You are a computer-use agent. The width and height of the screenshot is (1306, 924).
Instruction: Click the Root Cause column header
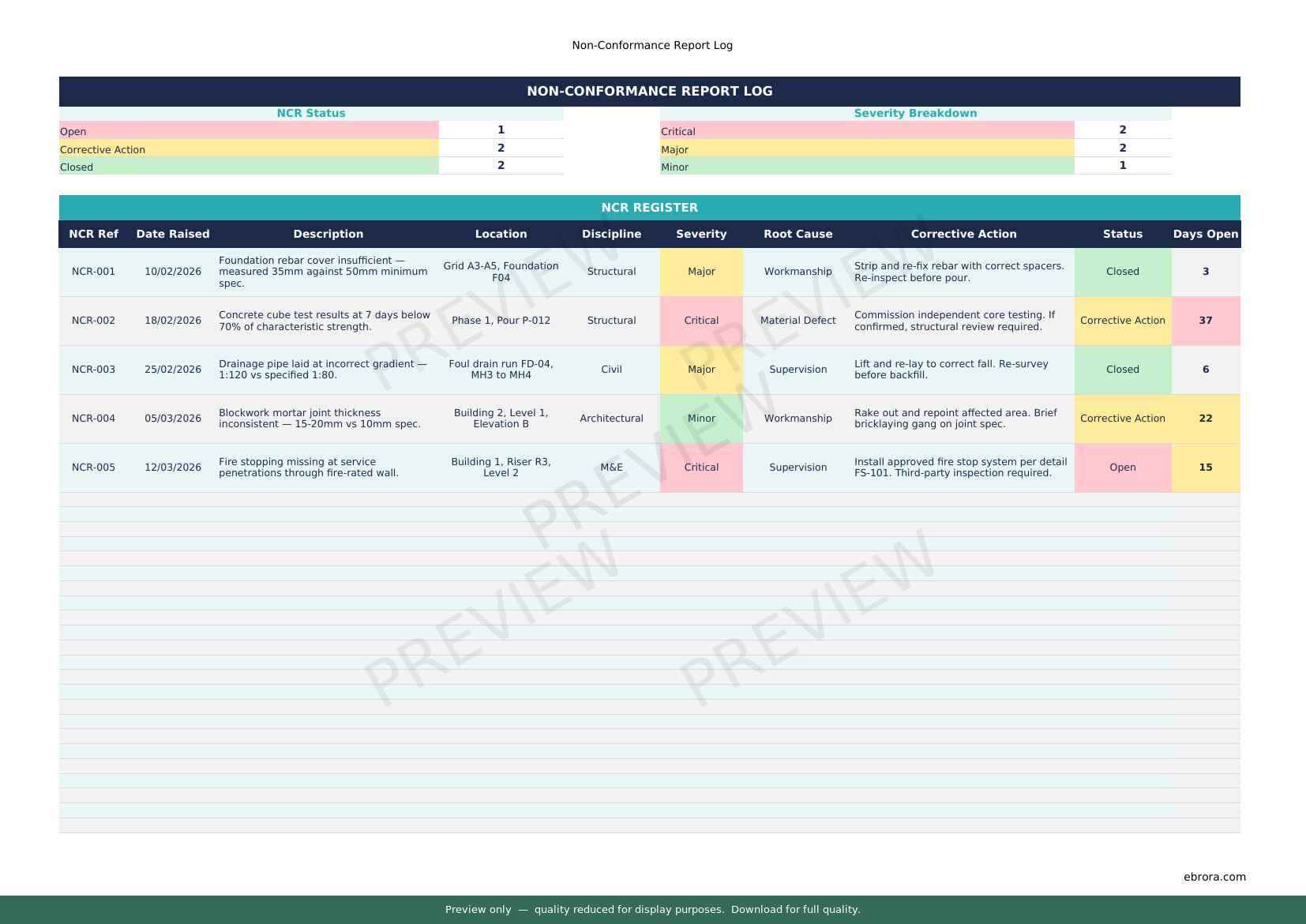click(797, 234)
